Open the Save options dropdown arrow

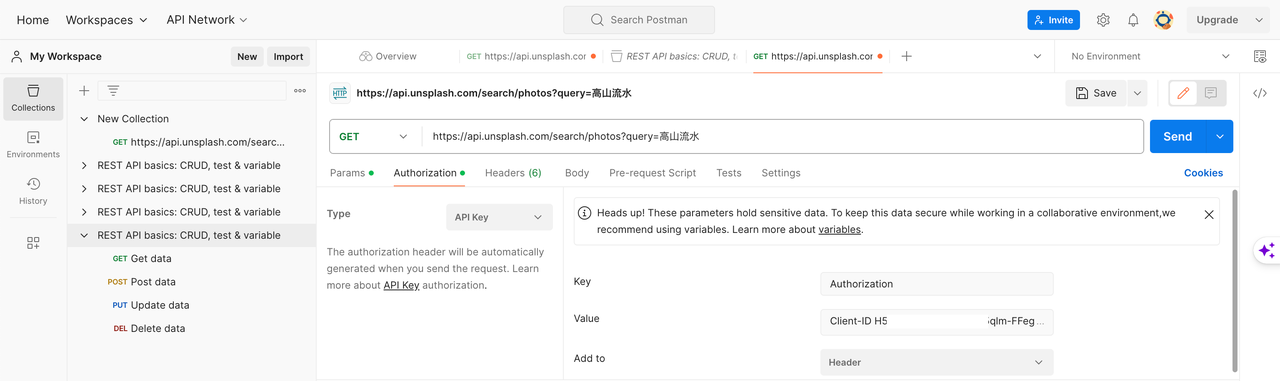pos(1137,93)
